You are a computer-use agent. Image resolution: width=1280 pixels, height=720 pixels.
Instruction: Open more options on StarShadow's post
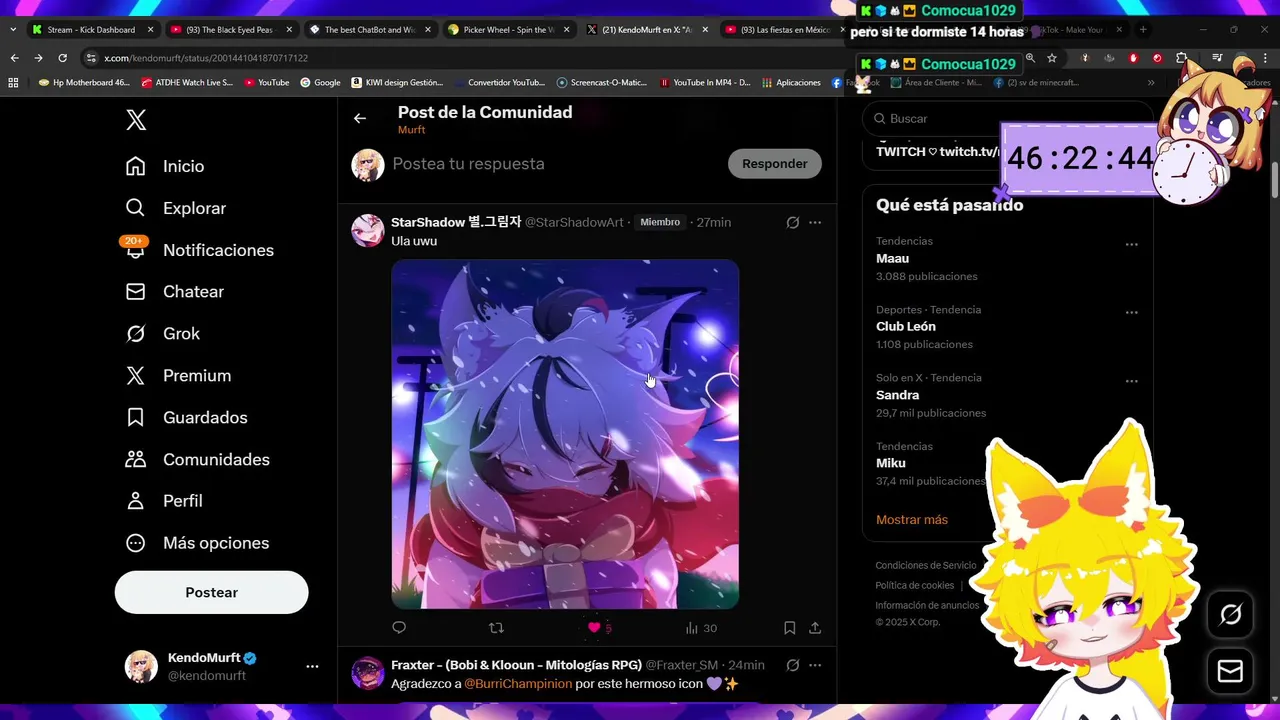coord(815,222)
